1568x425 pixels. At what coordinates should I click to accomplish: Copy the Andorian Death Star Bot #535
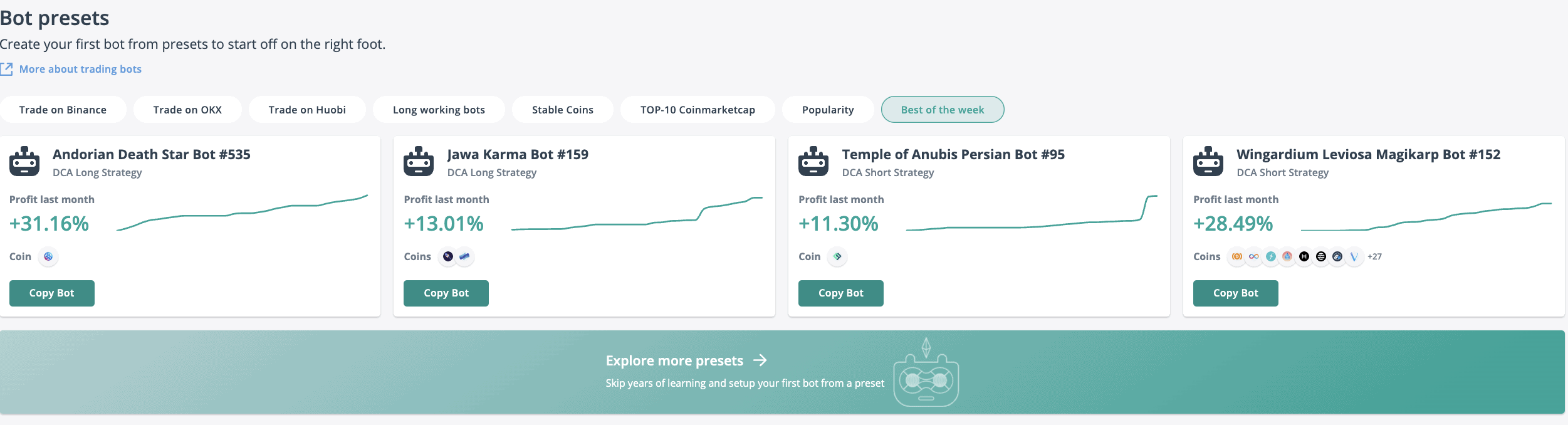[52, 293]
